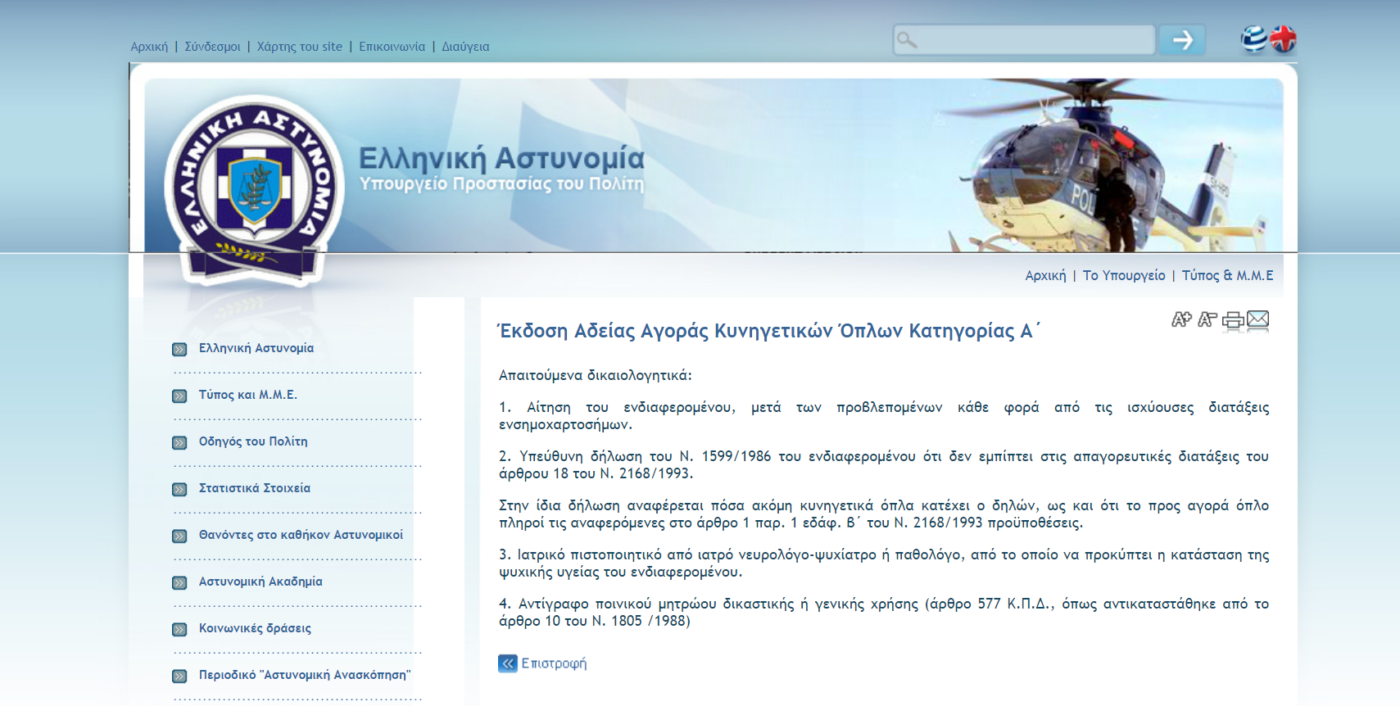Submit search with arrow button

point(1182,40)
